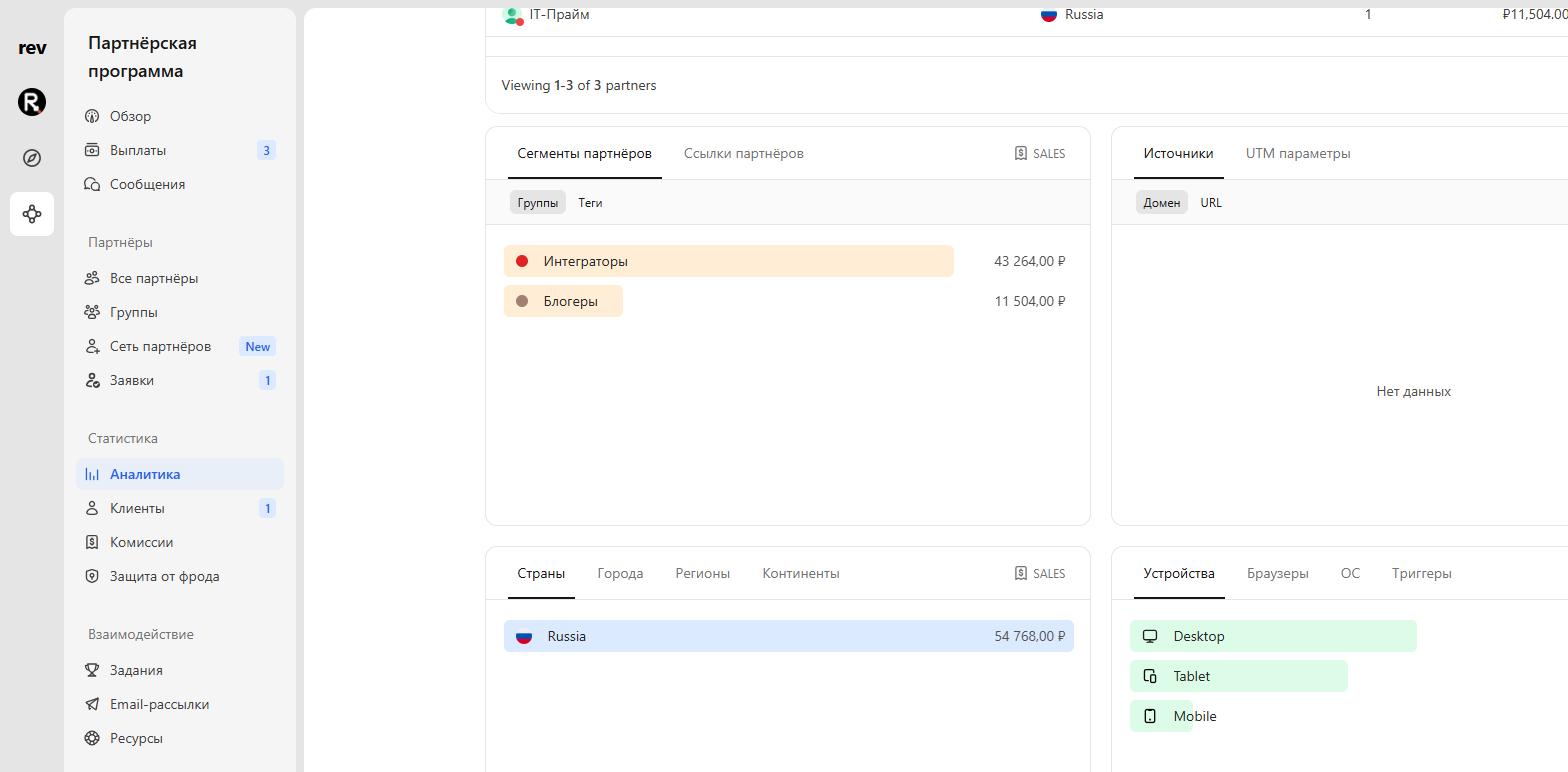Screen dimensions: 1568x772
Task: Click the red dot swatch next to Интеграторы
Action: (522, 261)
